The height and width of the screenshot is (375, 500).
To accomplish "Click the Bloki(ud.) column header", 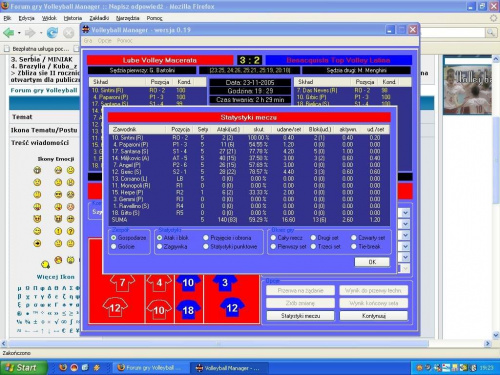I will point(320,129).
